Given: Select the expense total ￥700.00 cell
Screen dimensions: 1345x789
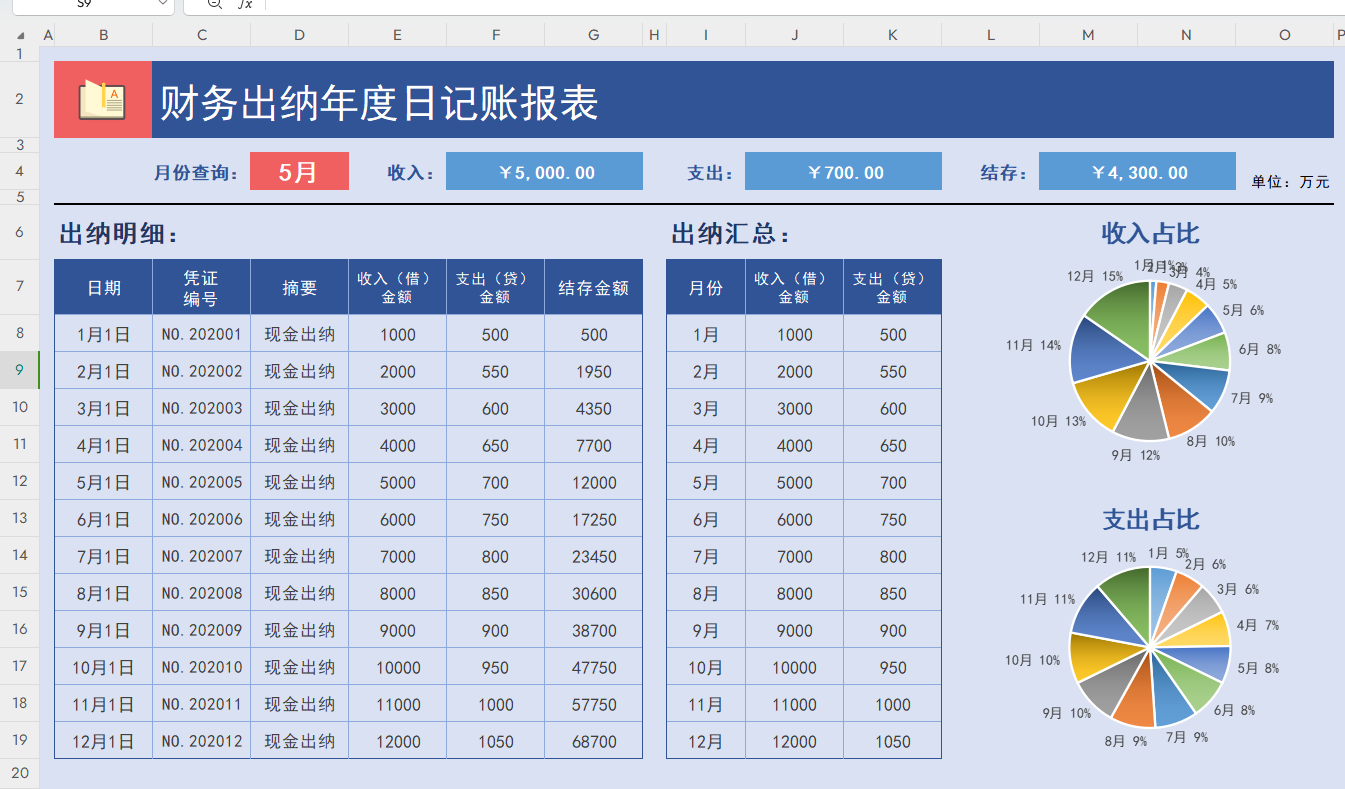Looking at the screenshot, I should click(843, 171).
